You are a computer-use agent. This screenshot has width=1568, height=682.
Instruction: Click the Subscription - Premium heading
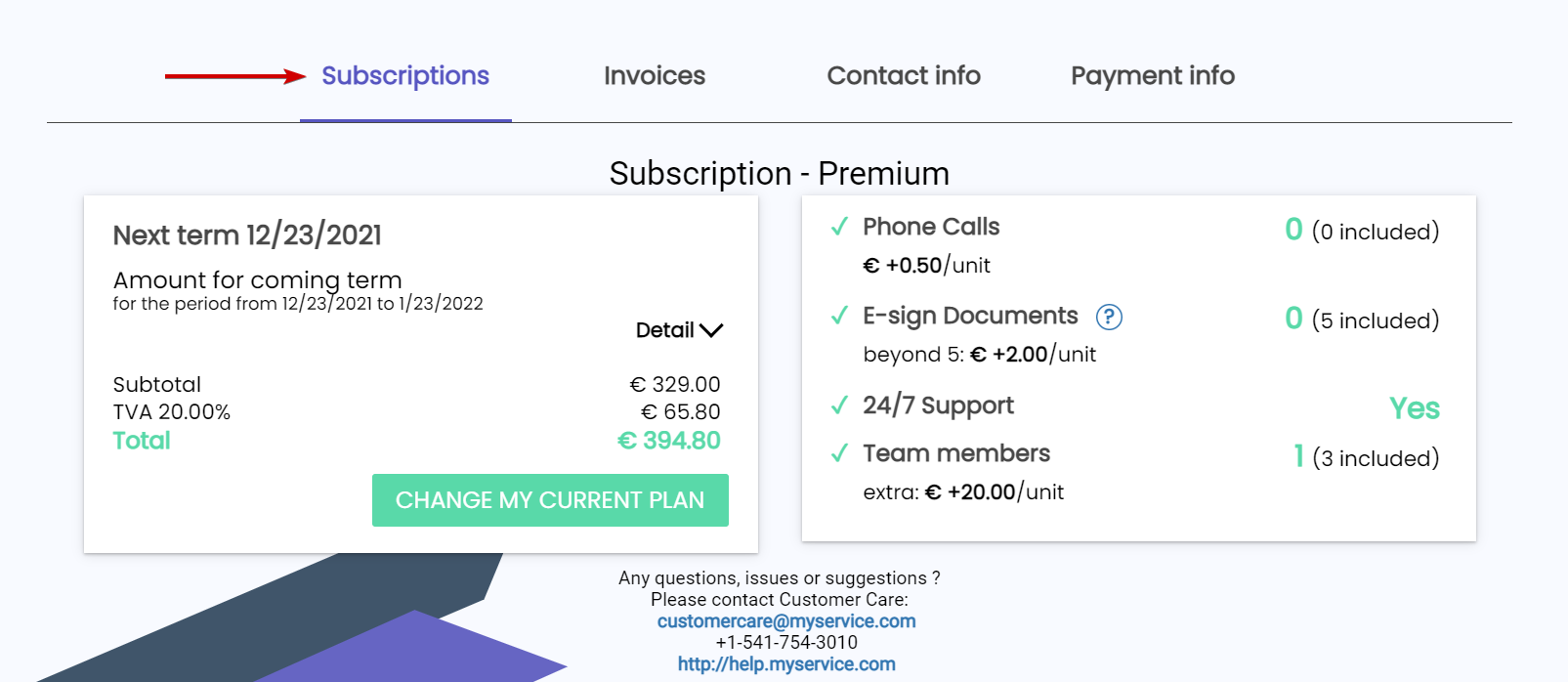(780, 174)
